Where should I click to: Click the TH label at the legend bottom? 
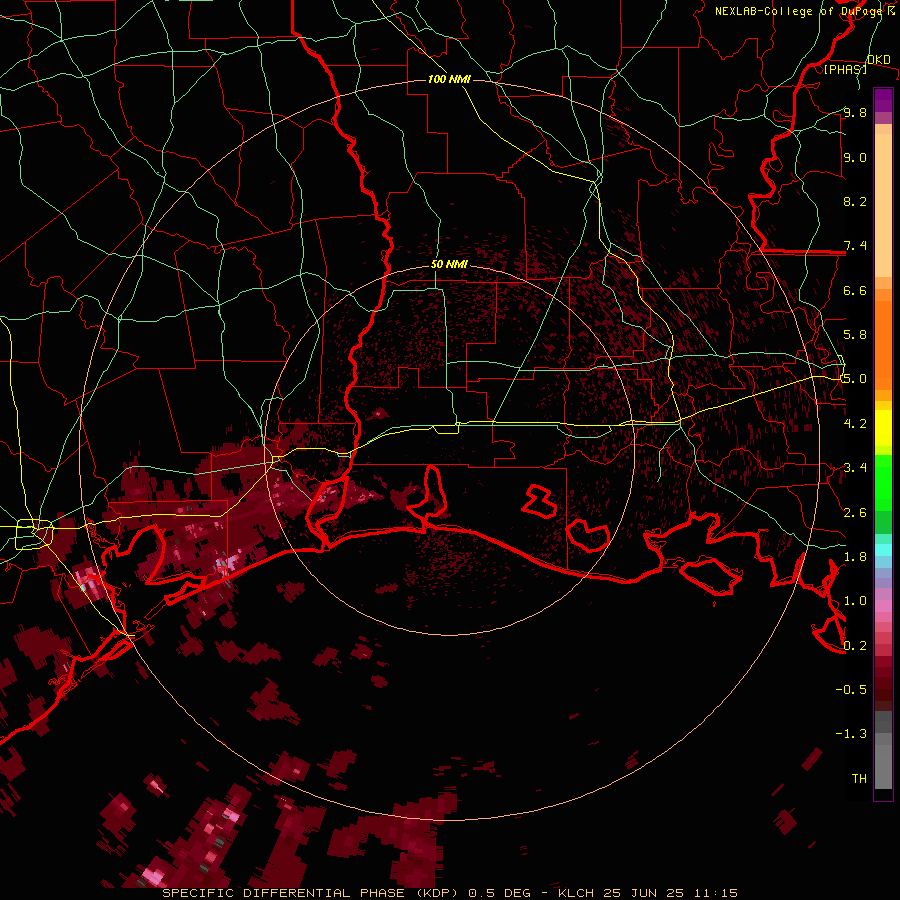click(x=859, y=779)
